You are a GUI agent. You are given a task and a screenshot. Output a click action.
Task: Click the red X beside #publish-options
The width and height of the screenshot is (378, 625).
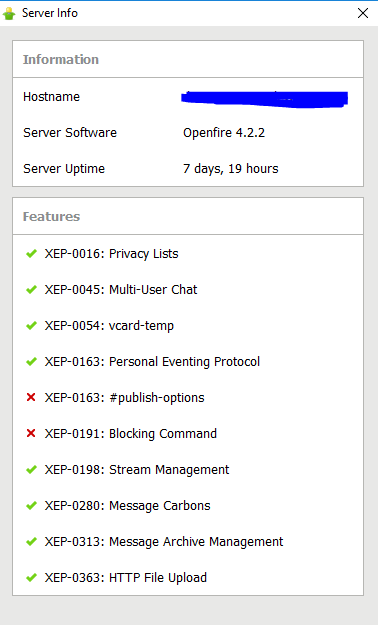coord(31,397)
